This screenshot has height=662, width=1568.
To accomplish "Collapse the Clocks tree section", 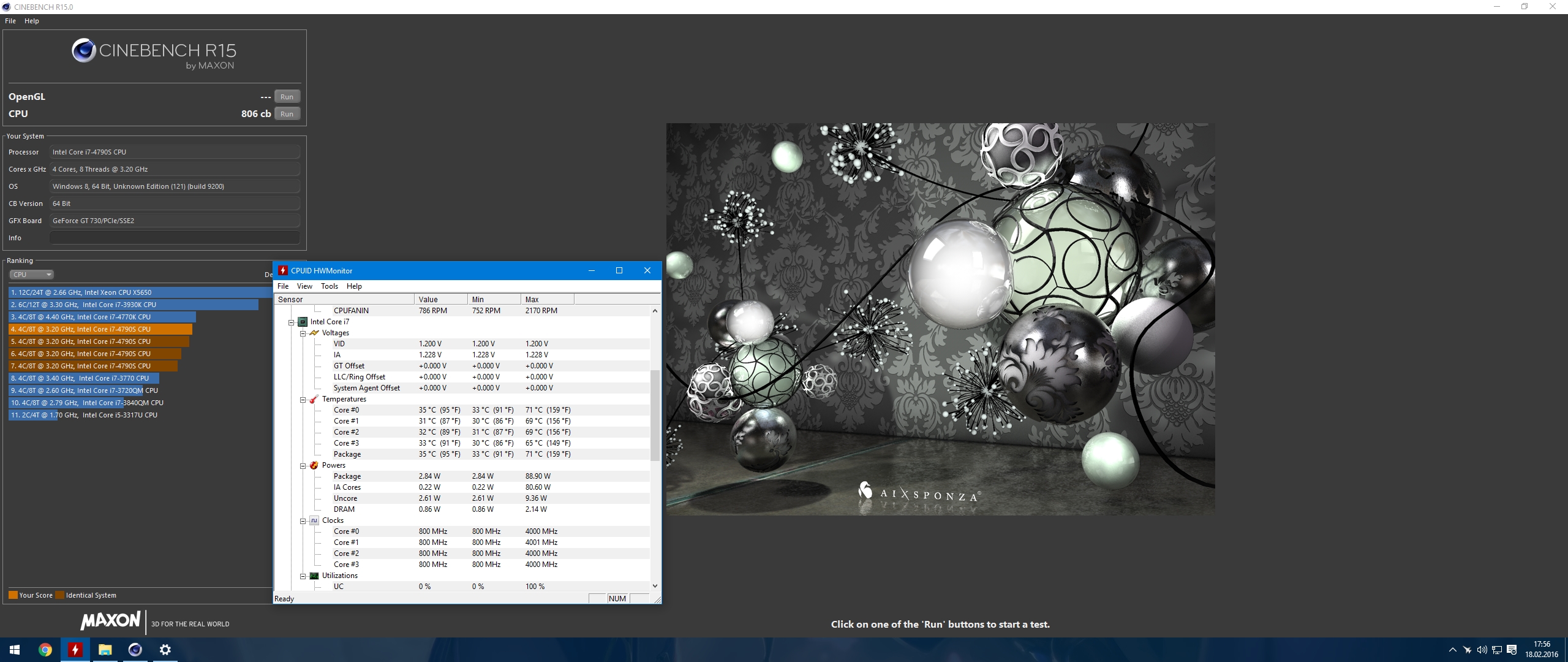I will (x=303, y=520).
